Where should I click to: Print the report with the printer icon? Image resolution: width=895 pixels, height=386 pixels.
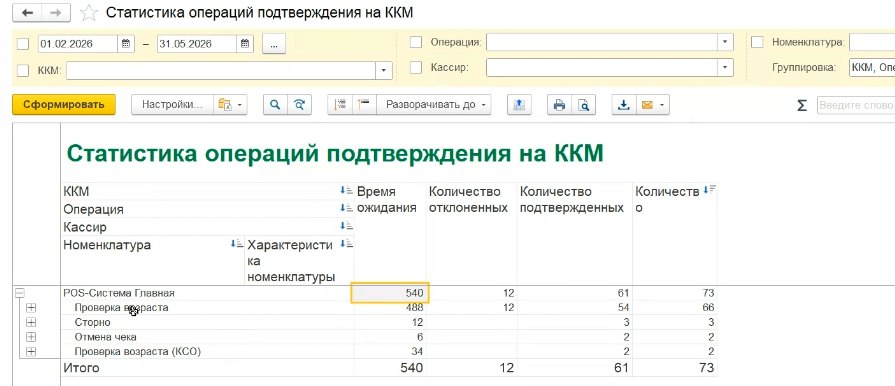click(559, 104)
